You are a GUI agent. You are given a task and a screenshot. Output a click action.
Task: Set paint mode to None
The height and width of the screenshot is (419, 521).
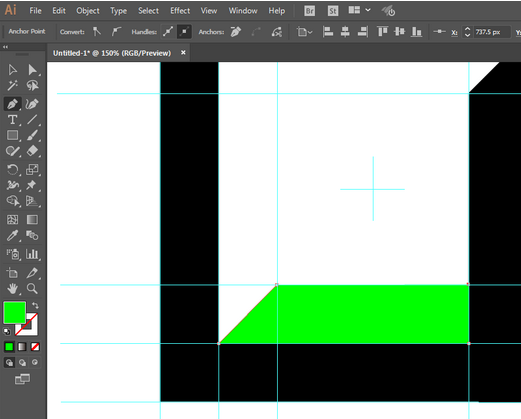click(x=35, y=347)
